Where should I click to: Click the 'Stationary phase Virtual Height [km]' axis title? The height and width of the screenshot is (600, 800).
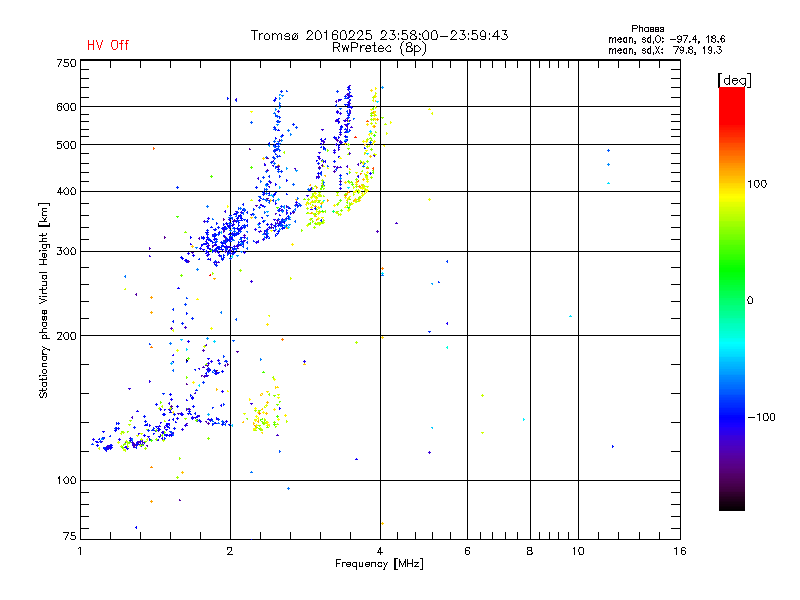tap(44, 301)
